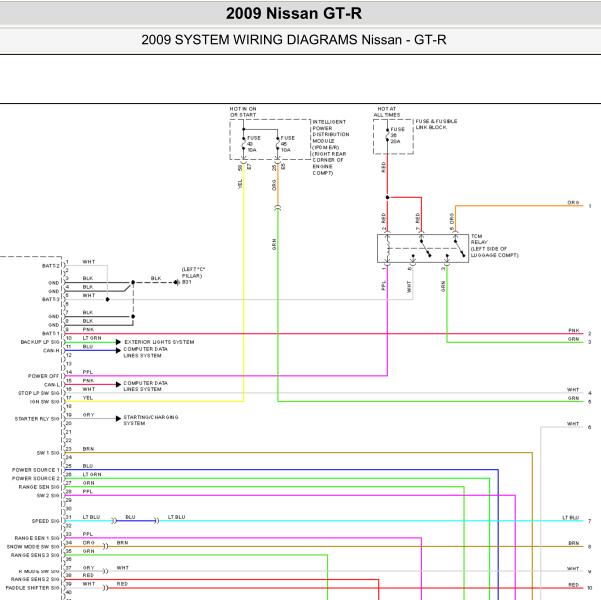Image resolution: width=601 pixels, height=600 pixels.
Task: Click the 'RANGE SEN 1 SIG' pin label
Action: pyautogui.click(x=37, y=538)
